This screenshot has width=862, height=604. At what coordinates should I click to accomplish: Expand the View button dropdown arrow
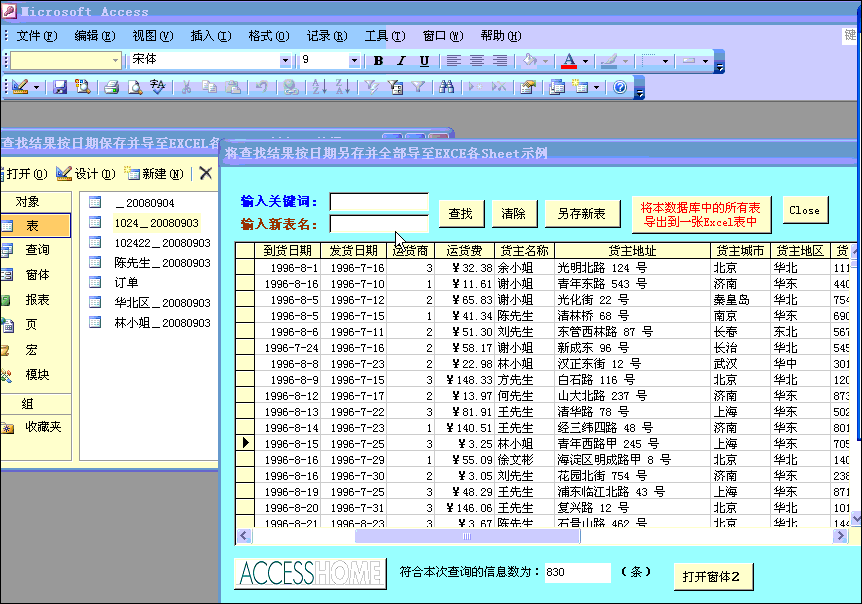pyautogui.click(x=36, y=87)
